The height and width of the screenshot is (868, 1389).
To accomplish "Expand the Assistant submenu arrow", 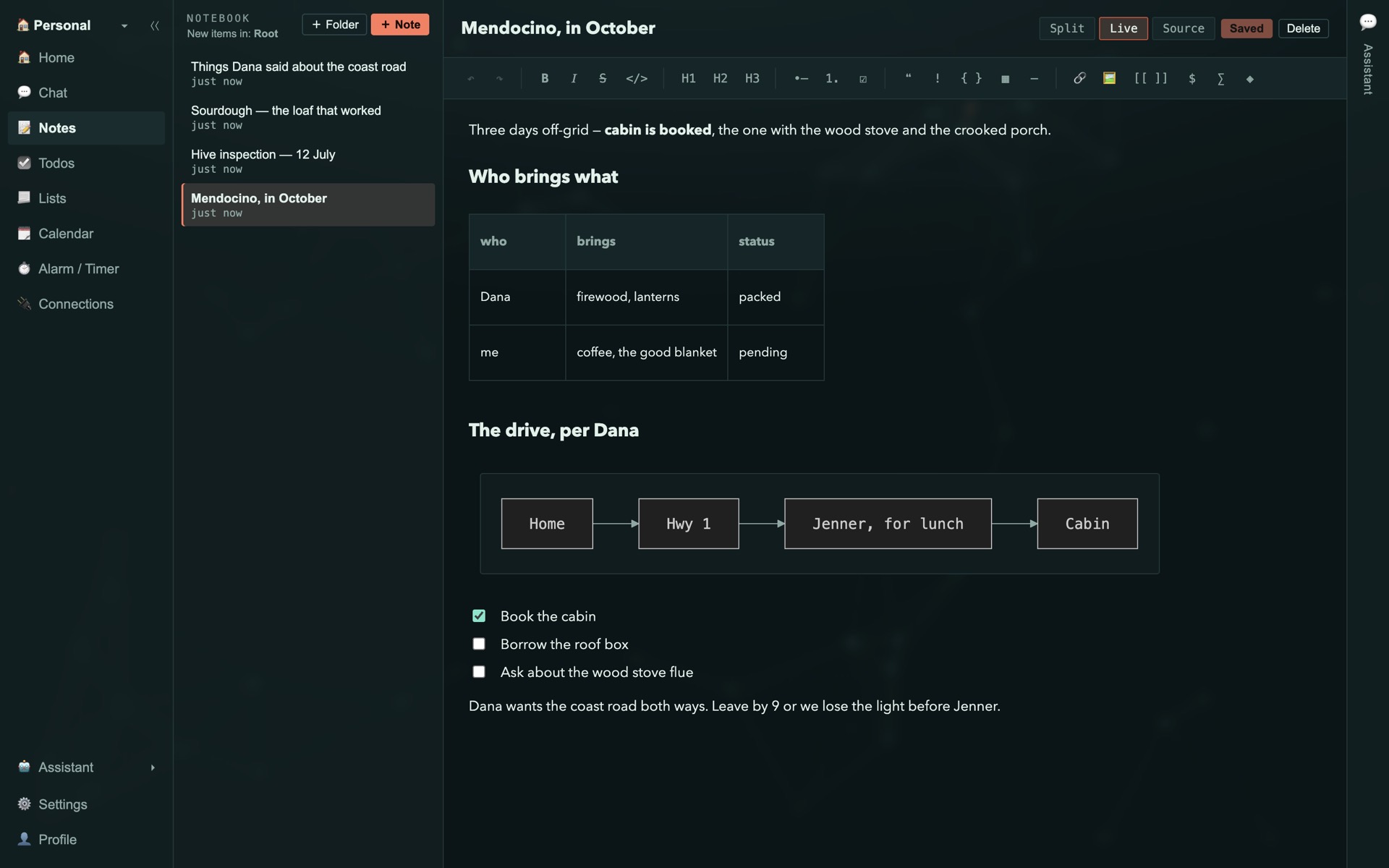I will click(x=153, y=767).
